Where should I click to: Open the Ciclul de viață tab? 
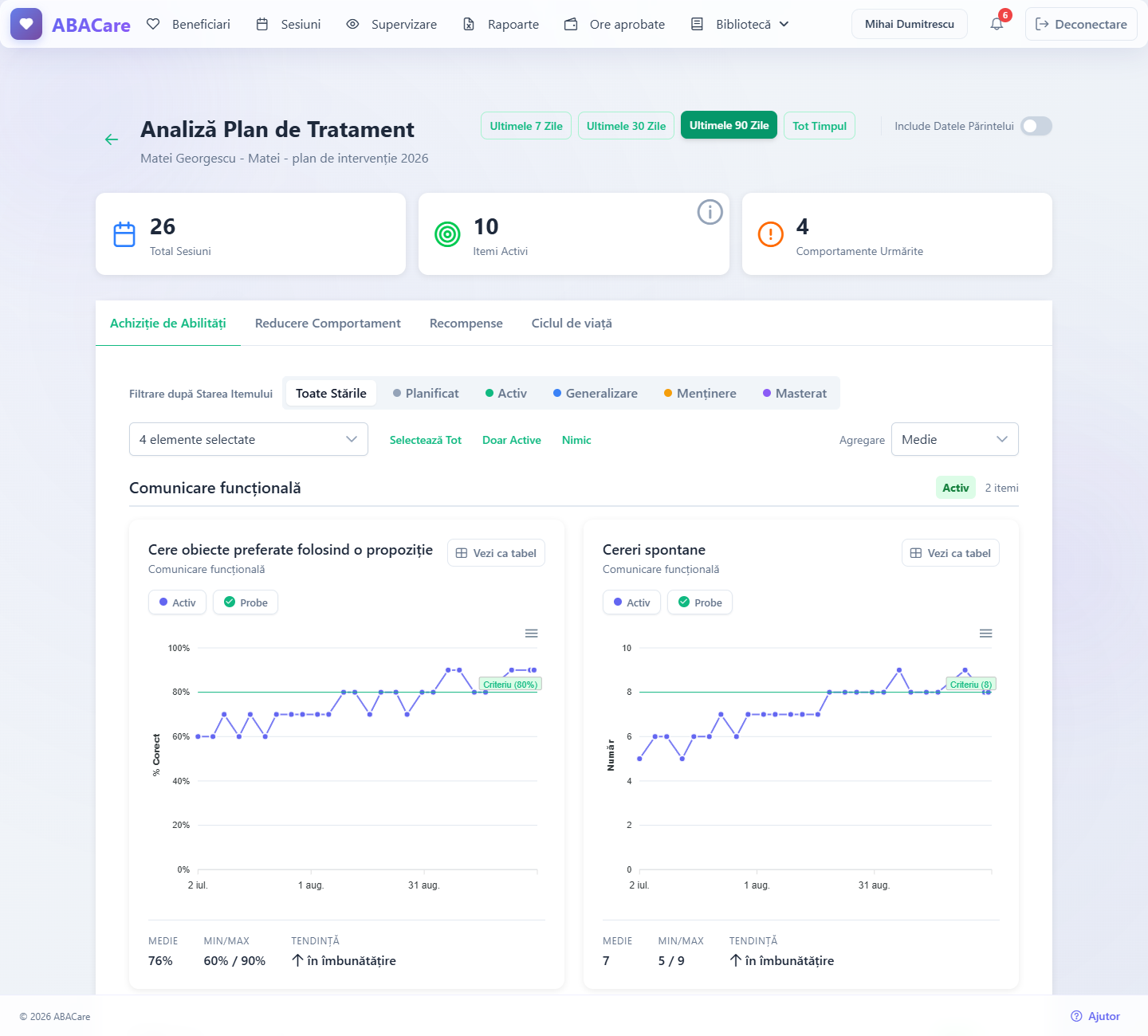point(572,324)
